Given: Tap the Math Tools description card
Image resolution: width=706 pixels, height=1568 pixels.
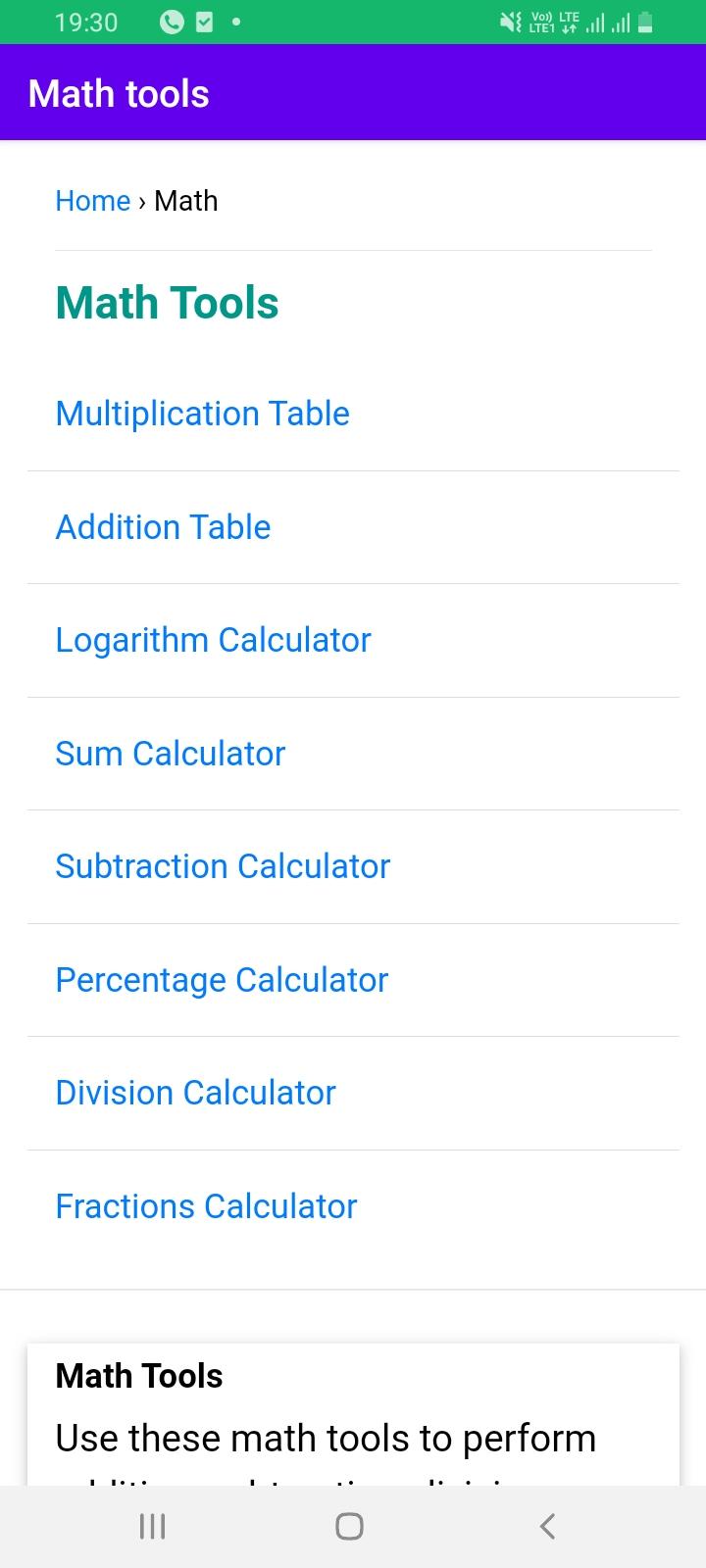Looking at the screenshot, I should 353,1414.
